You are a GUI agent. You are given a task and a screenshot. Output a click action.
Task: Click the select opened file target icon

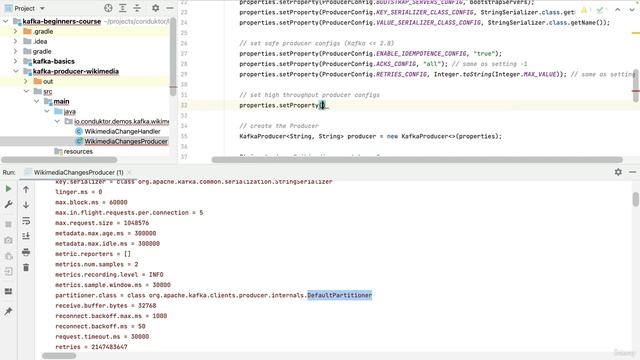(x=108, y=8)
